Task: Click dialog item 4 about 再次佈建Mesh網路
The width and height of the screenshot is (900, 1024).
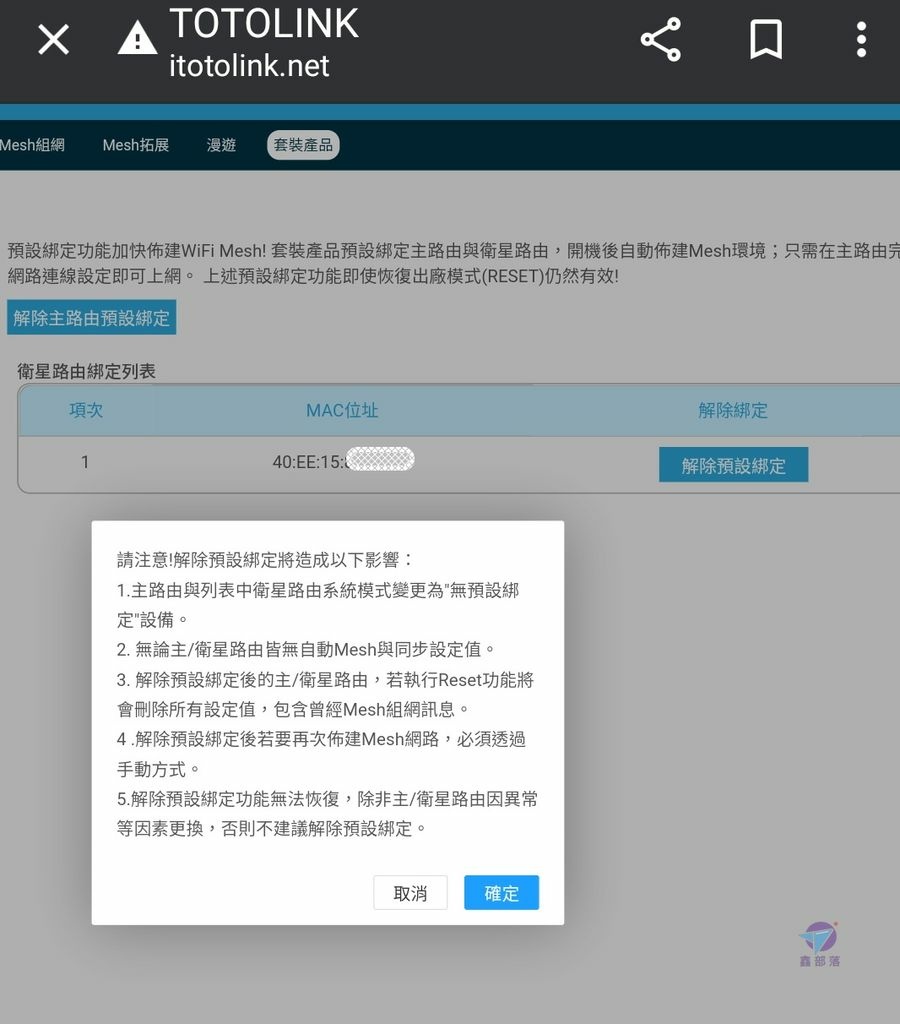Action: pyautogui.click(x=321, y=754)
